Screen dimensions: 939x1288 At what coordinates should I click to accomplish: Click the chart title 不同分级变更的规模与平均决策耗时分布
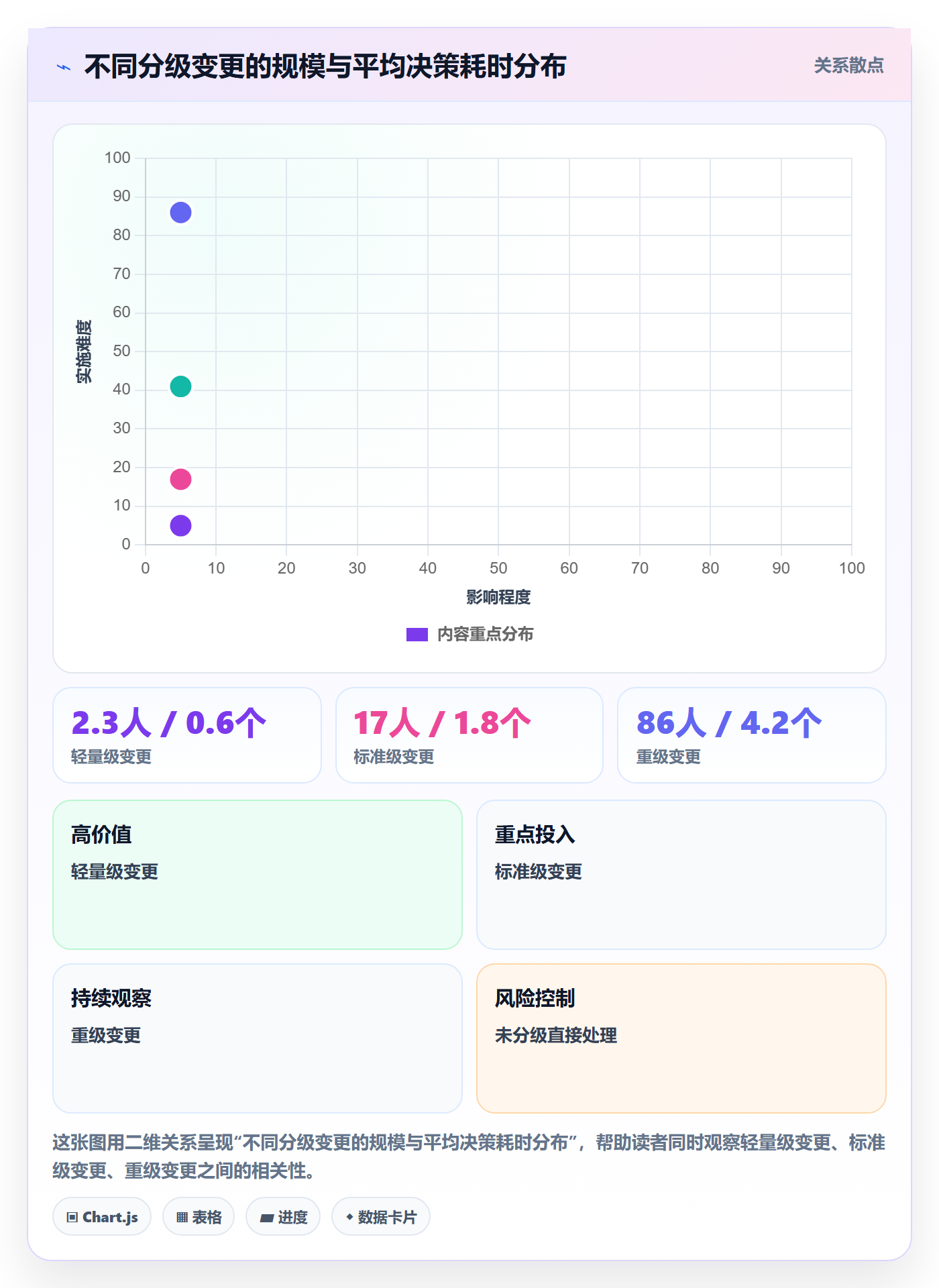[x=325, y=66]
